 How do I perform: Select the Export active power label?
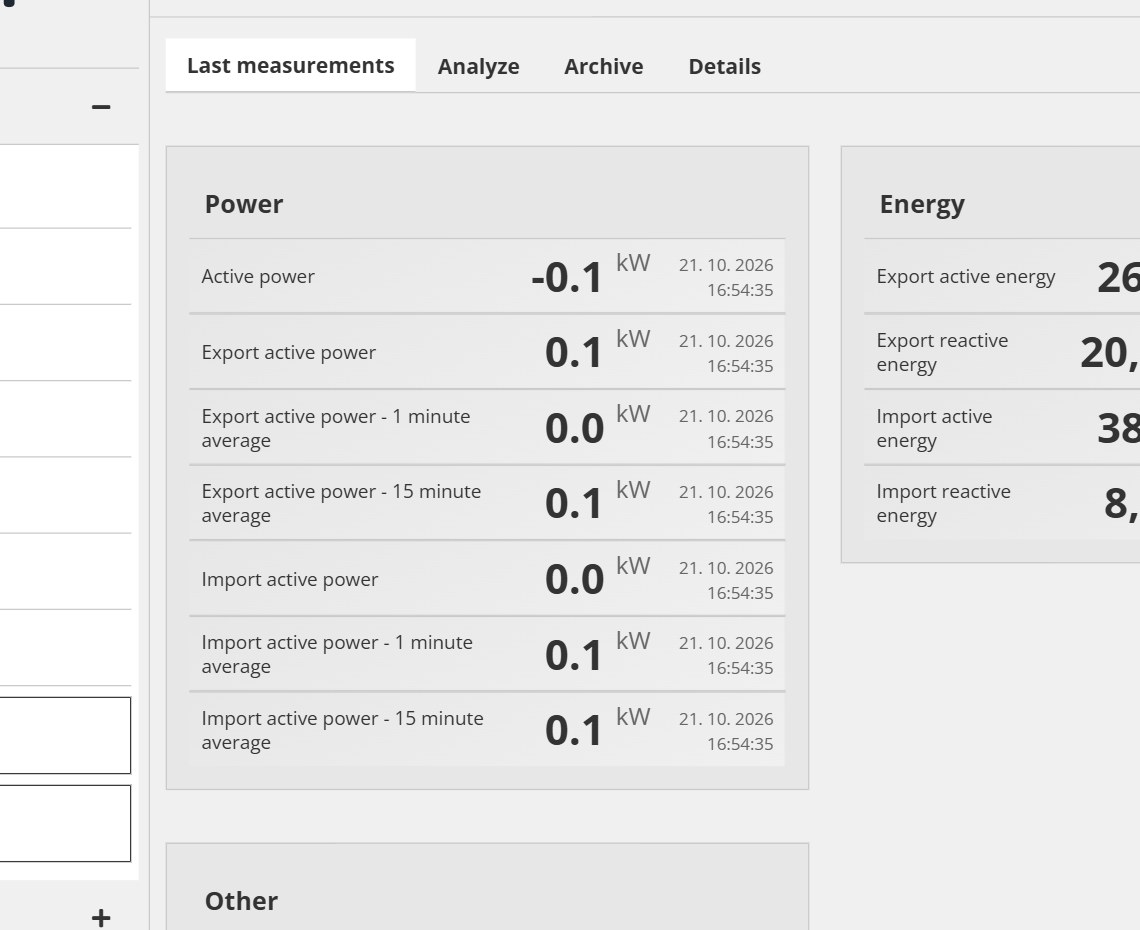click(x=289, y=352)
